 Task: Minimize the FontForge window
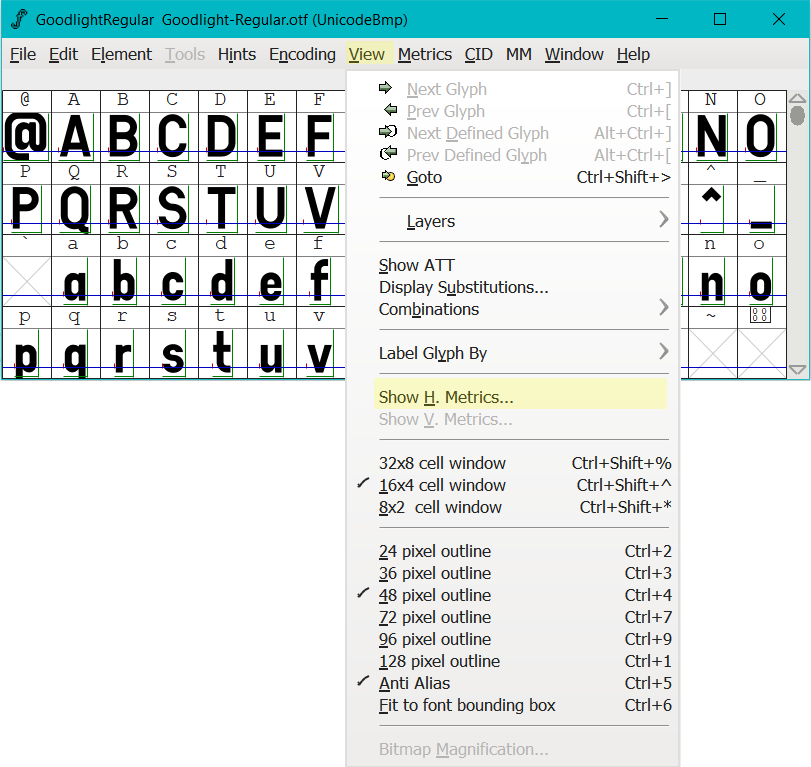(662, 19)
